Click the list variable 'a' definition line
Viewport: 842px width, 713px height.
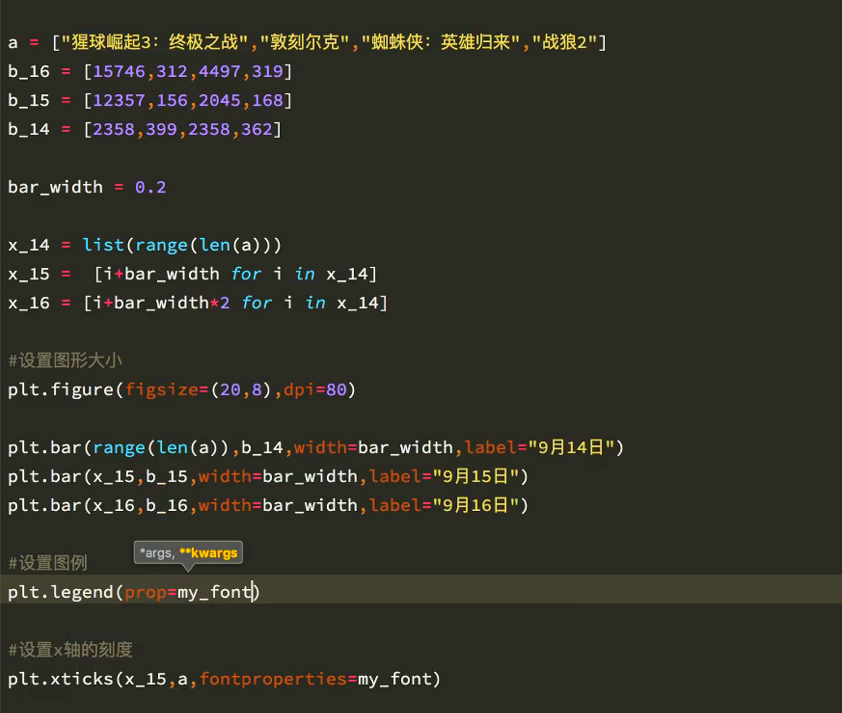(x=307, y=42)
